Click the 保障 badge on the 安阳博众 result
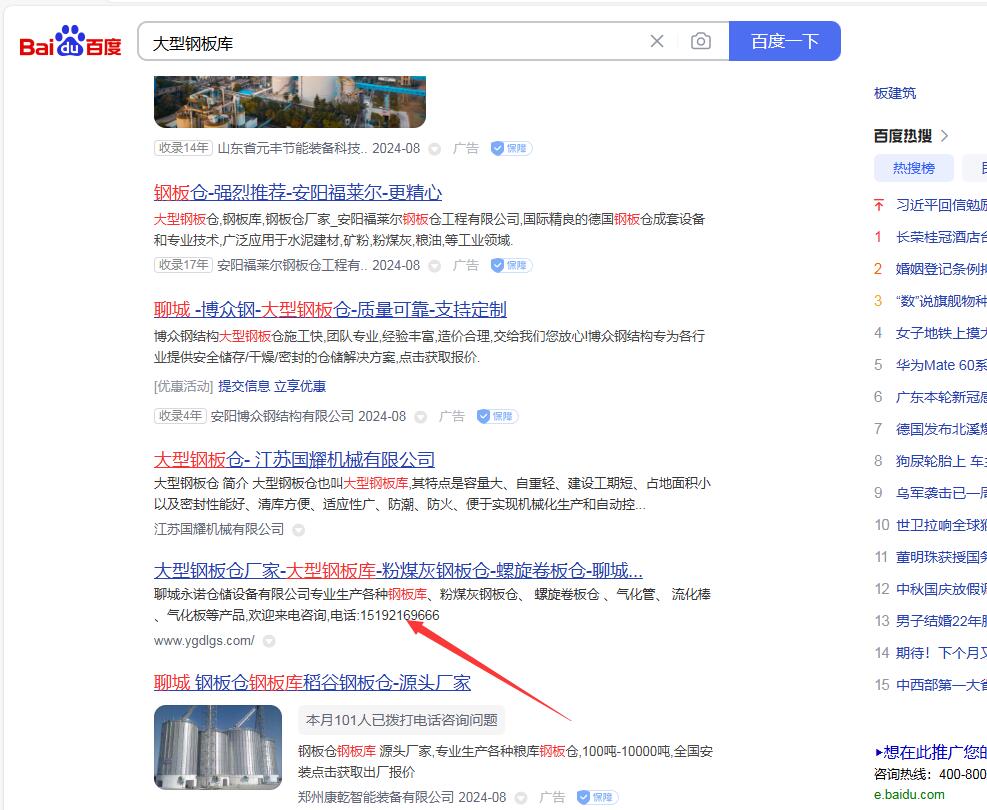The image size is (987, 810). (497, 416)
